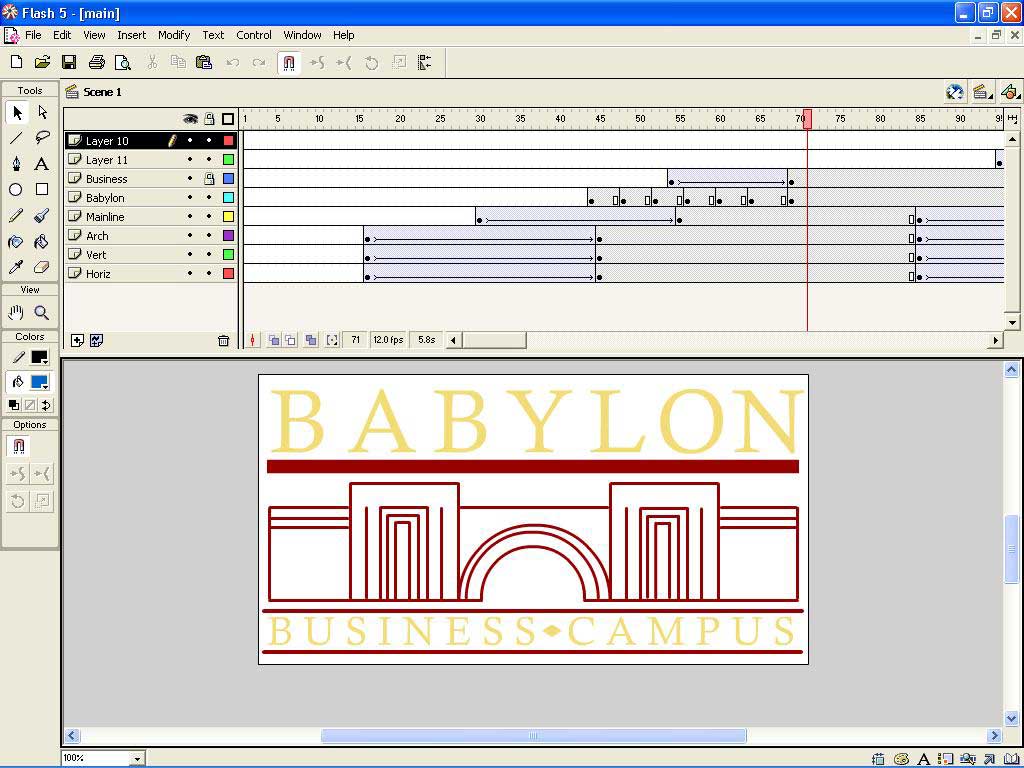Select the Zoom magnifier tool
The height and width of the screenshot is (768, 1024).
click(x=42, y=312)
